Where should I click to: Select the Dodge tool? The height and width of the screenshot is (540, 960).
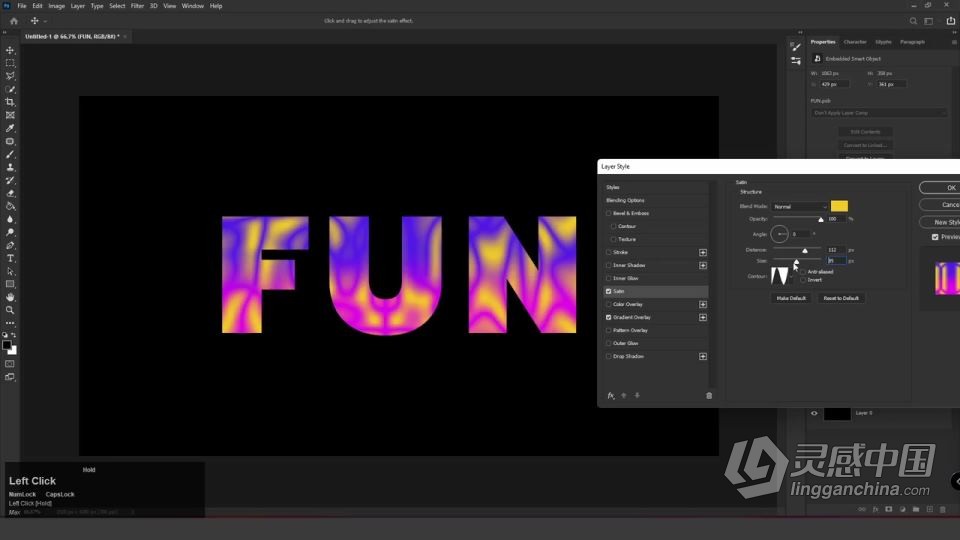click(x=10, y=232)
